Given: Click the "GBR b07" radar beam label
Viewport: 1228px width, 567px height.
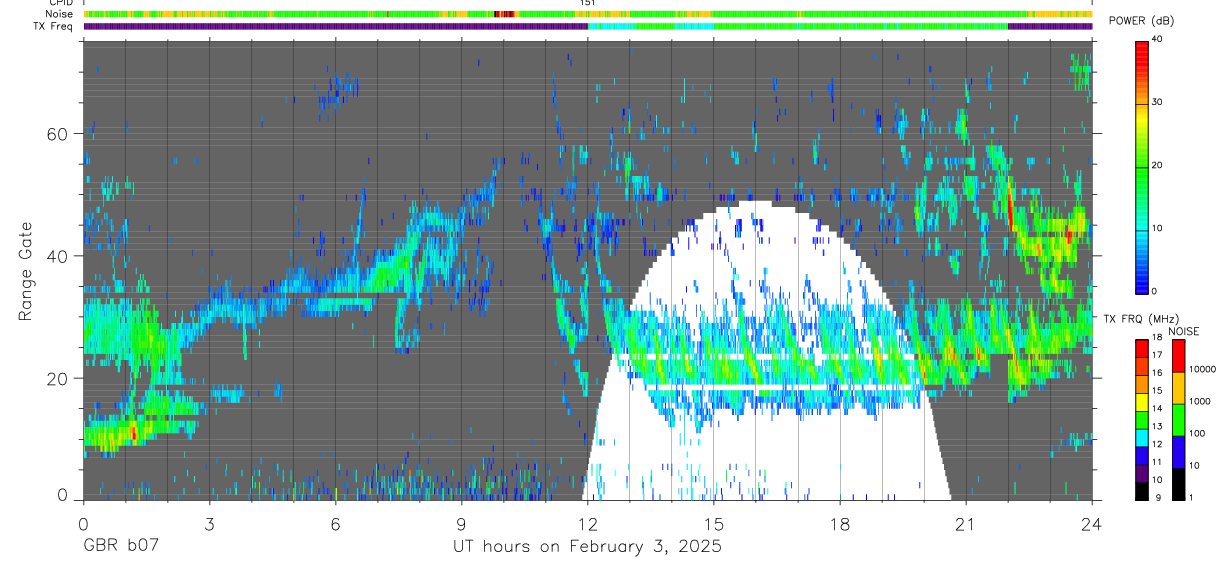Looking at the screenshot, I should pos(121,547).
